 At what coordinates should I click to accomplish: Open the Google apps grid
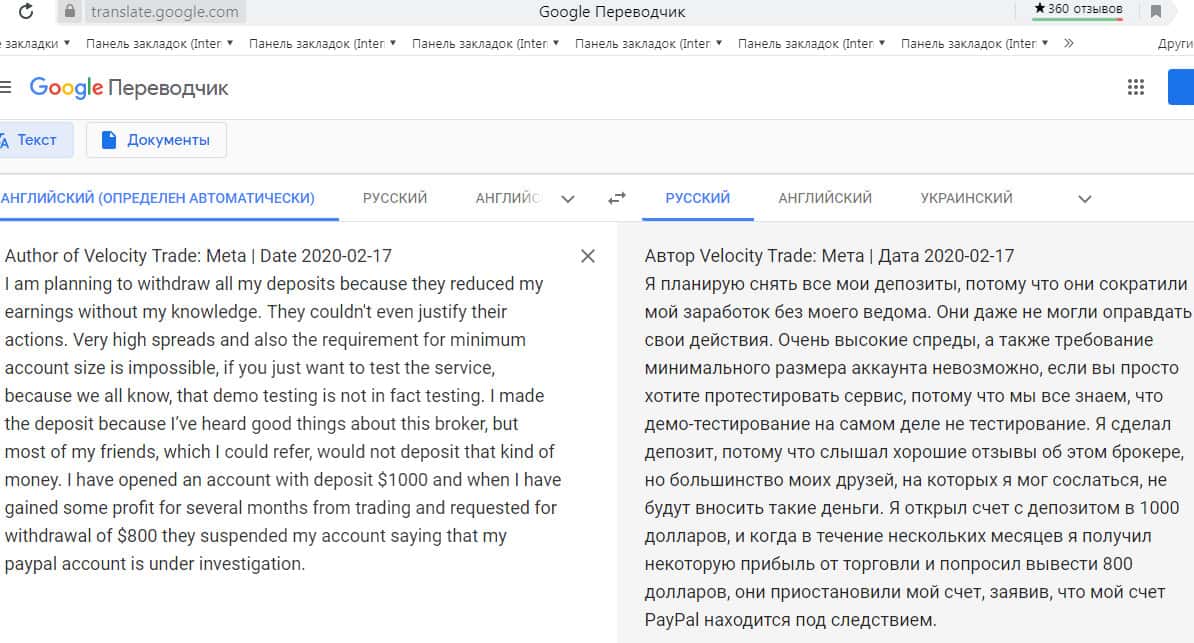point(1135,87)
